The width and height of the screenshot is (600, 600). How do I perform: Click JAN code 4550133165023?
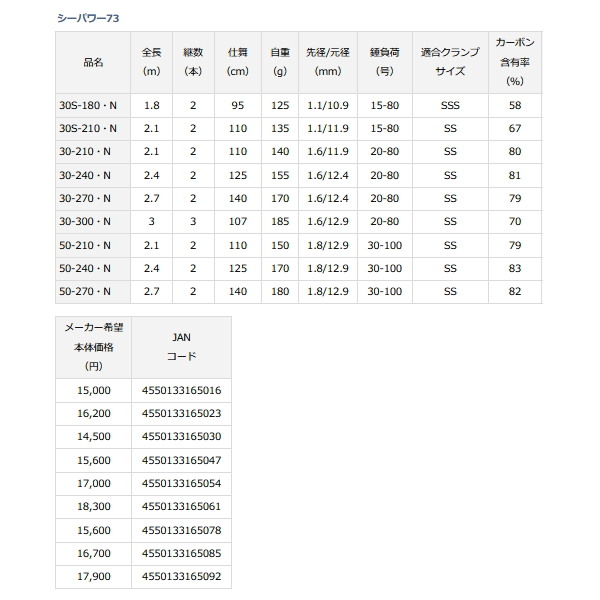[x=181, y=414]
